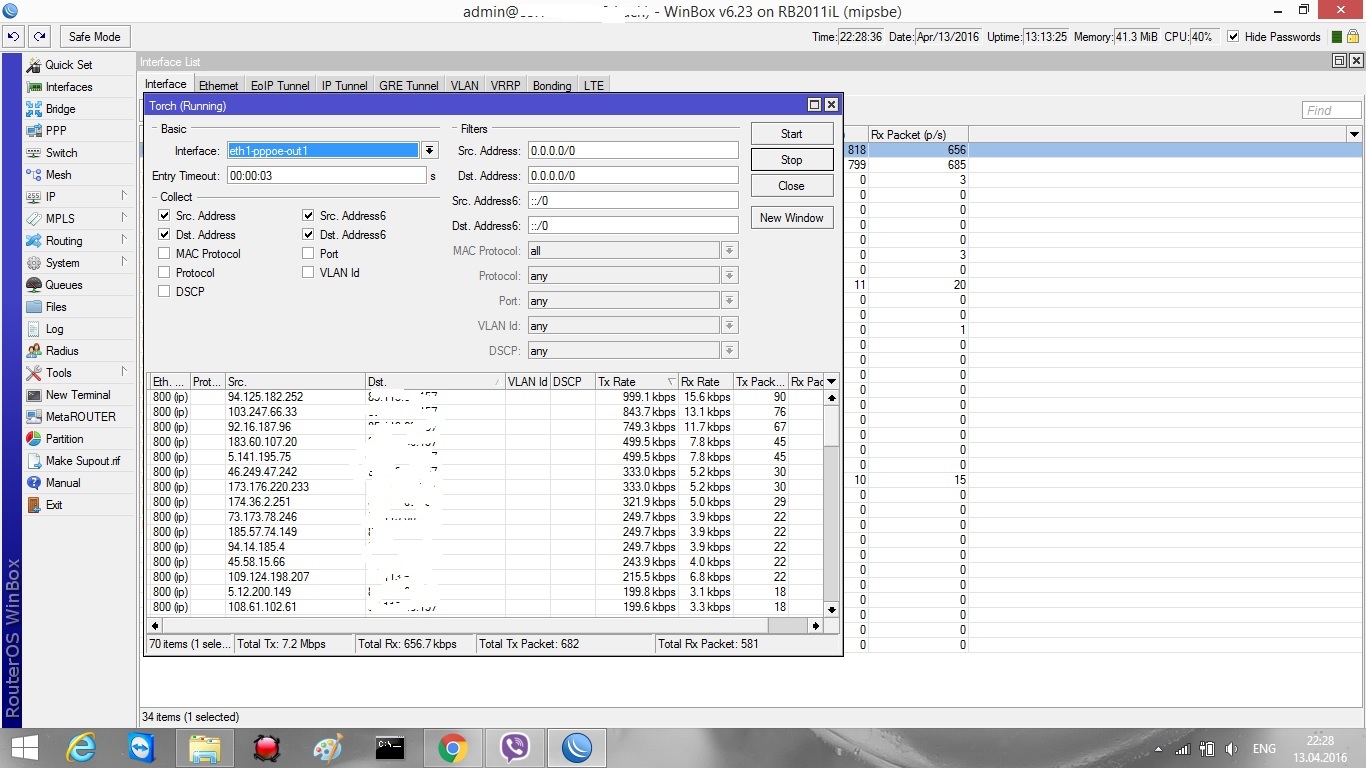Screen dimensions: 1366x768
Task: Click the redo arrow in the toolbar
Action: [x=39, y=37]
